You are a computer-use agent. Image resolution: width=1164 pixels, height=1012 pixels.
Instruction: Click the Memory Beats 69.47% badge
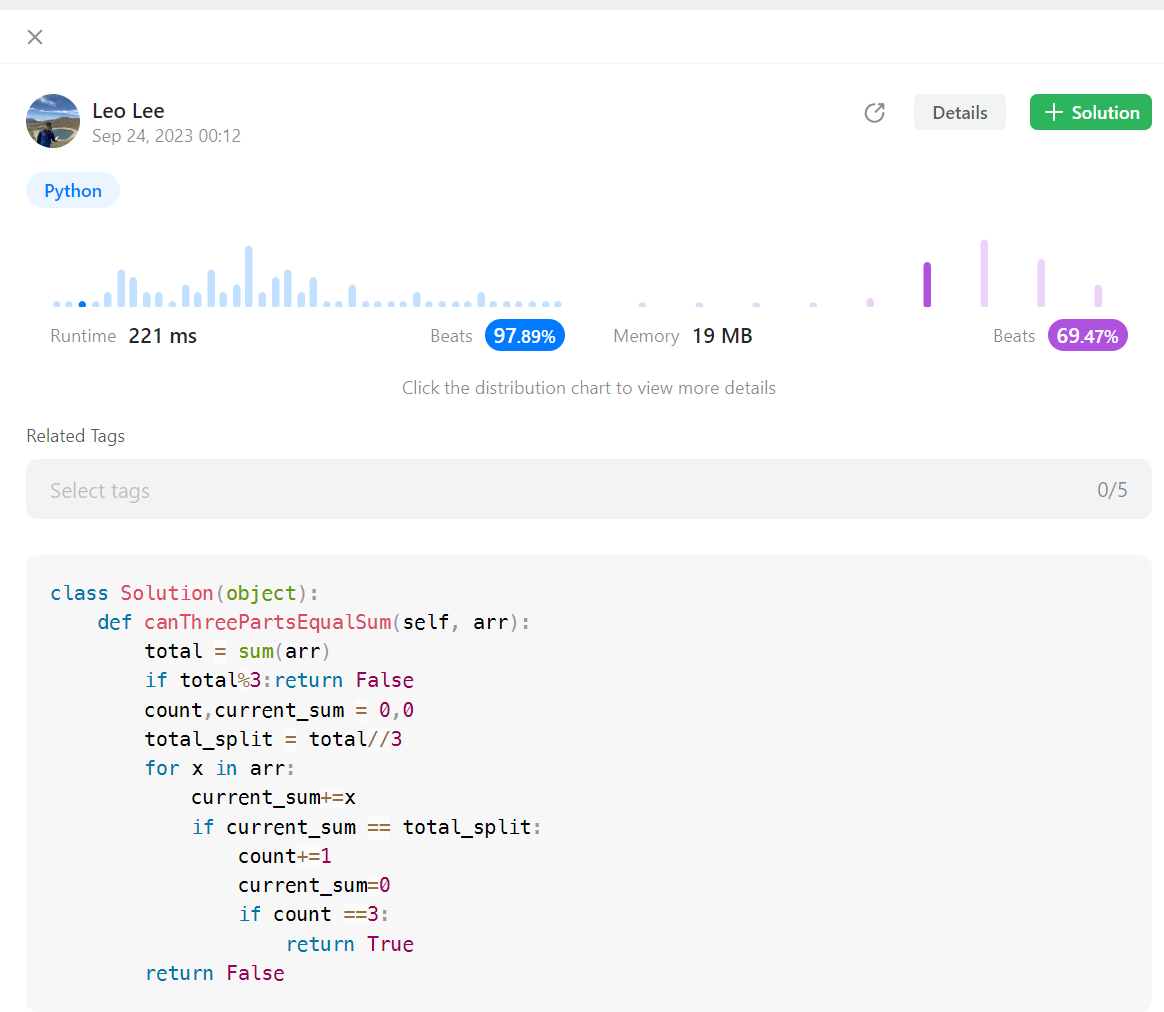click(x=1087, y=335)
